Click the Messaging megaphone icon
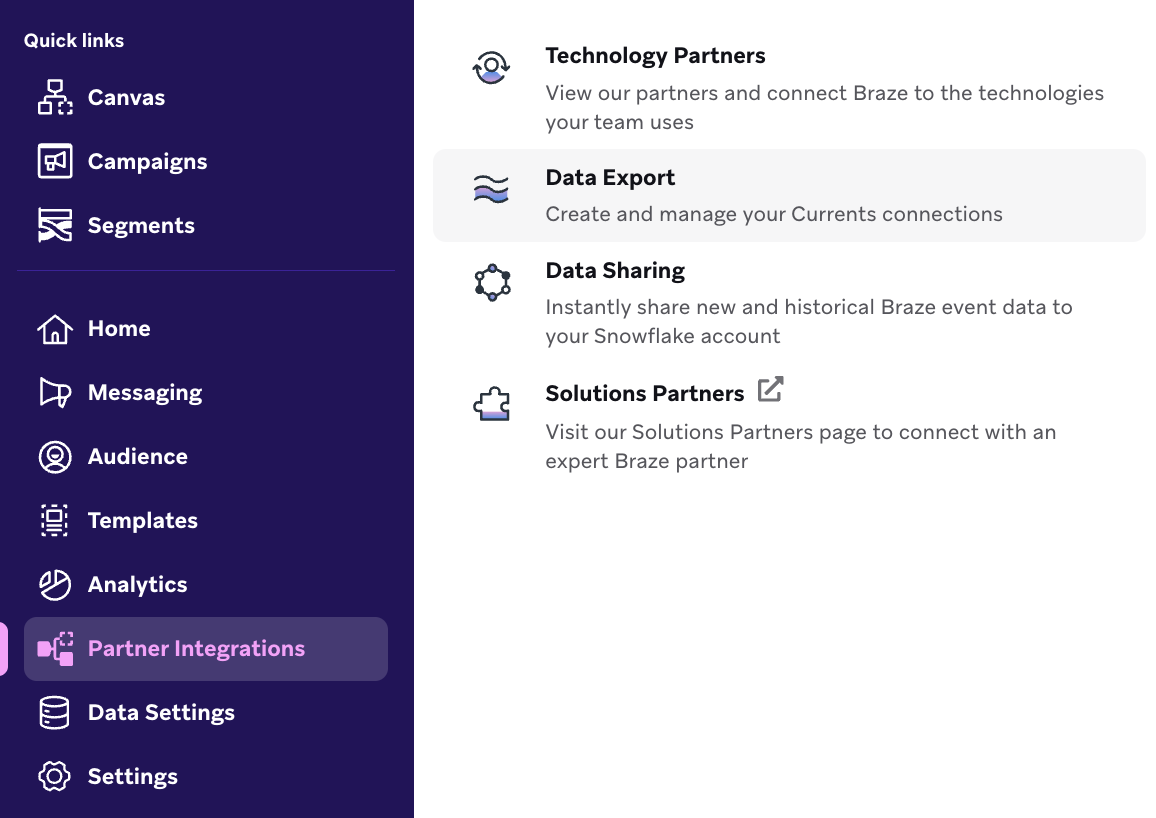This screenshot has height=818, width=1156. click(x=55, y=393)
